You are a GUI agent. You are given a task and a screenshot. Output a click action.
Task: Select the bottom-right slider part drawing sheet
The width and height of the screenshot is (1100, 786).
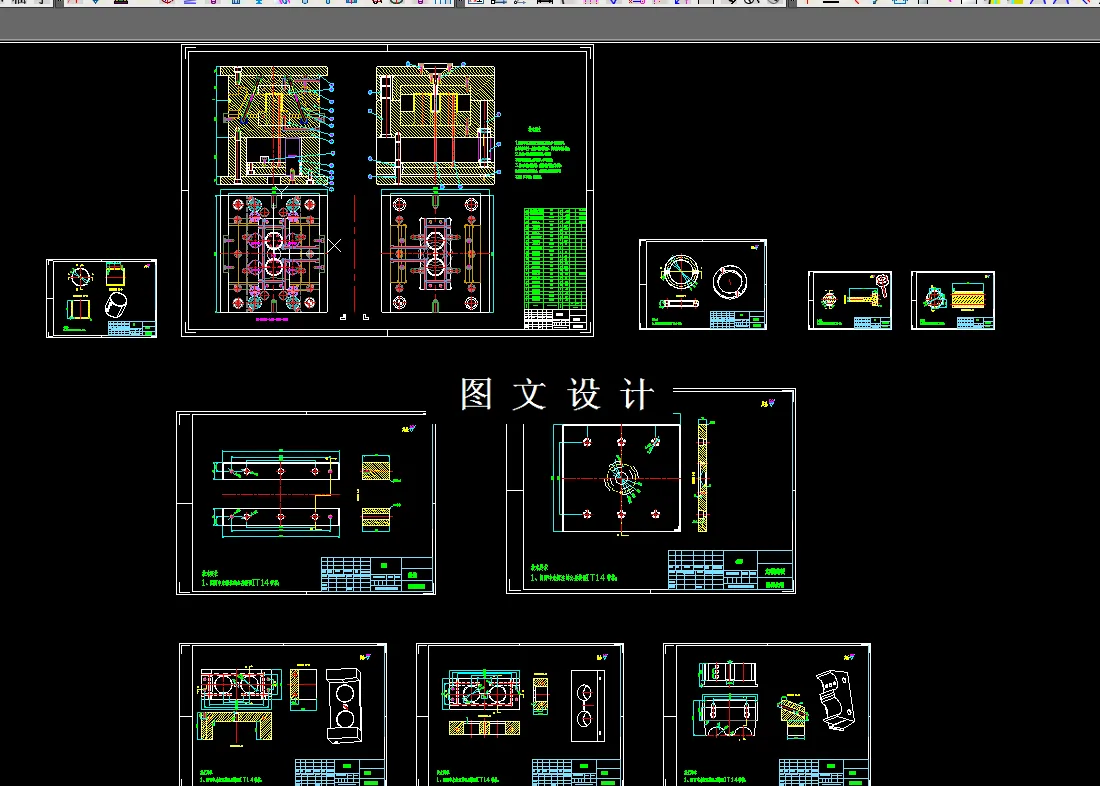pos(767,714)
